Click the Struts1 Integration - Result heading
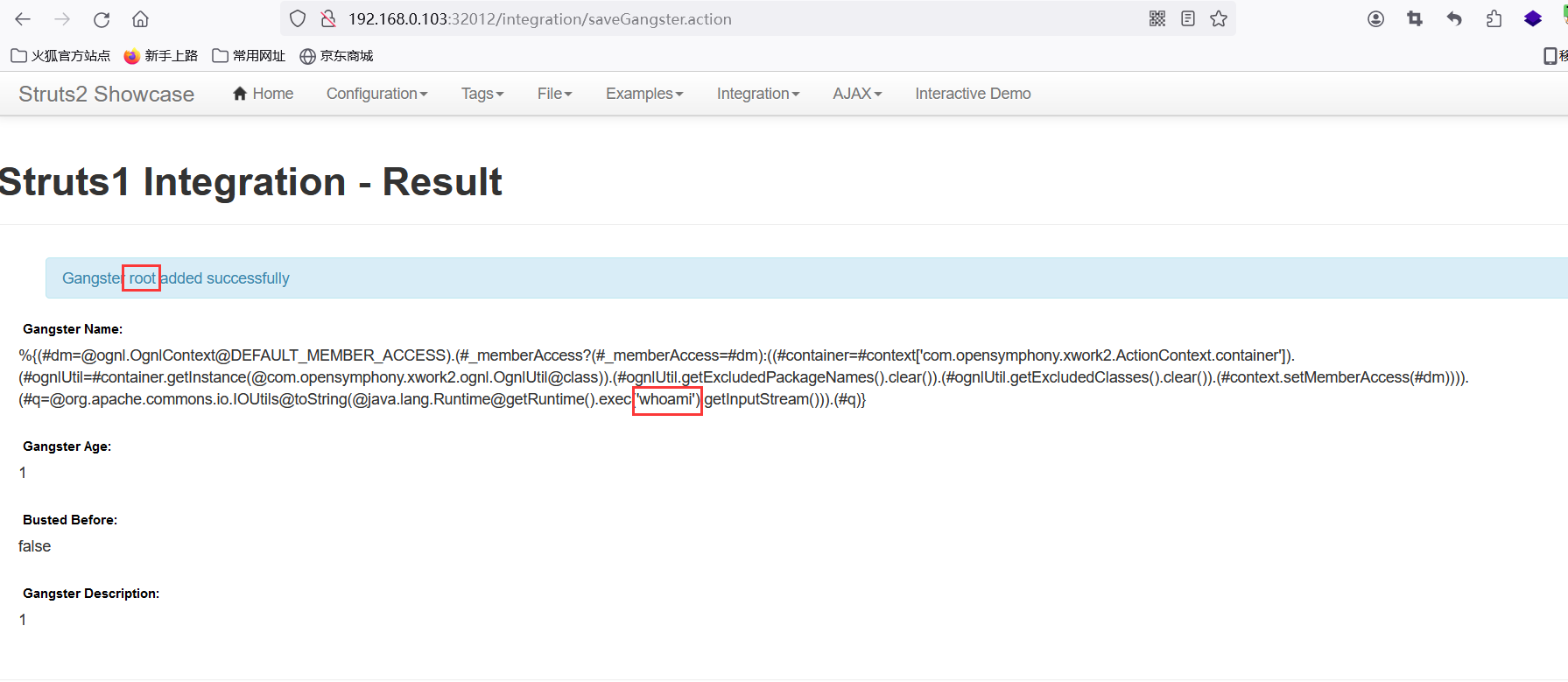The height and width of the screenshot is (682, 1568). click(251, 182)
